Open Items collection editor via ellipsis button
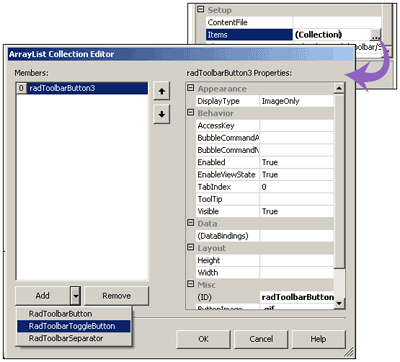400x362 pixels. tap(375, 35)
